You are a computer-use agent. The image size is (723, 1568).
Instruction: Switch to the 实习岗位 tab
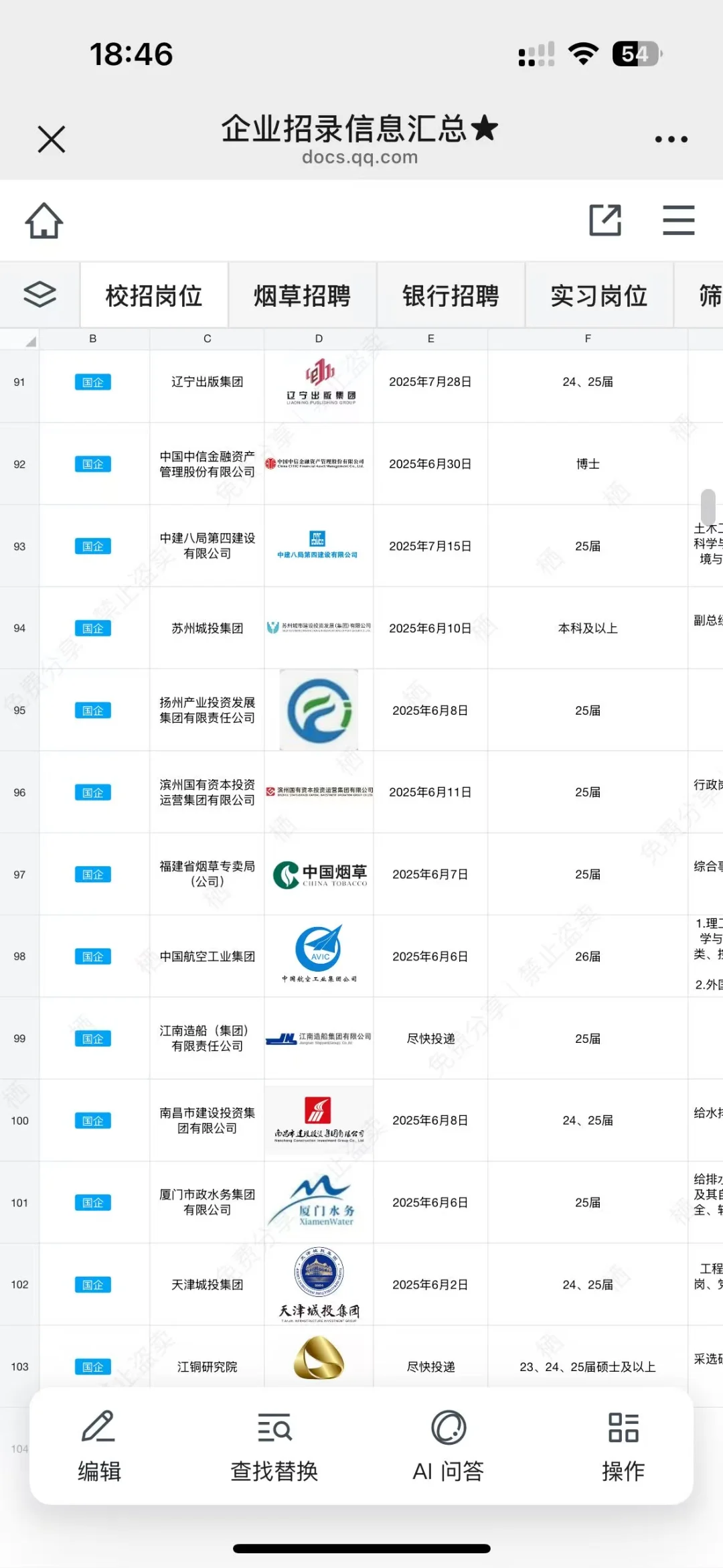click(x=599, y=295)
